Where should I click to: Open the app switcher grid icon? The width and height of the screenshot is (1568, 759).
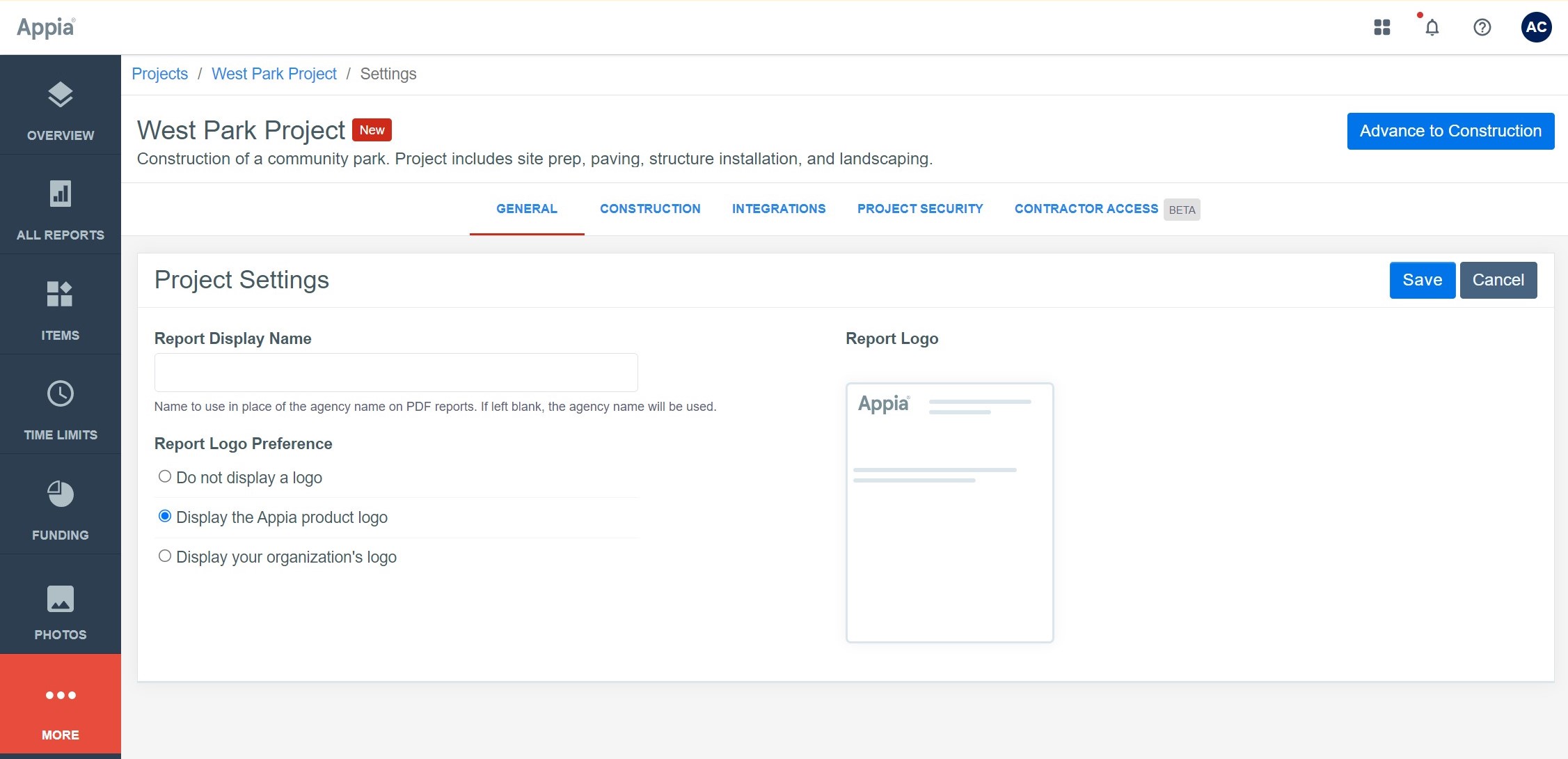1382,27
